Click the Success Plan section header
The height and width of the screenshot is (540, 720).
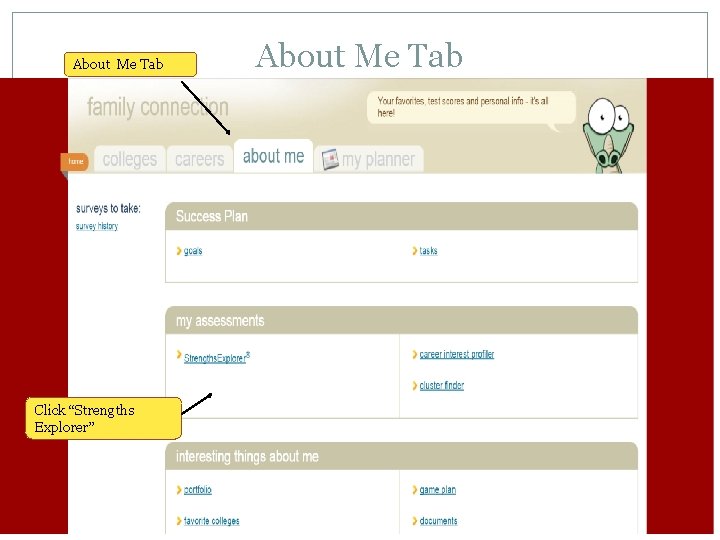[x=401, y=216]
